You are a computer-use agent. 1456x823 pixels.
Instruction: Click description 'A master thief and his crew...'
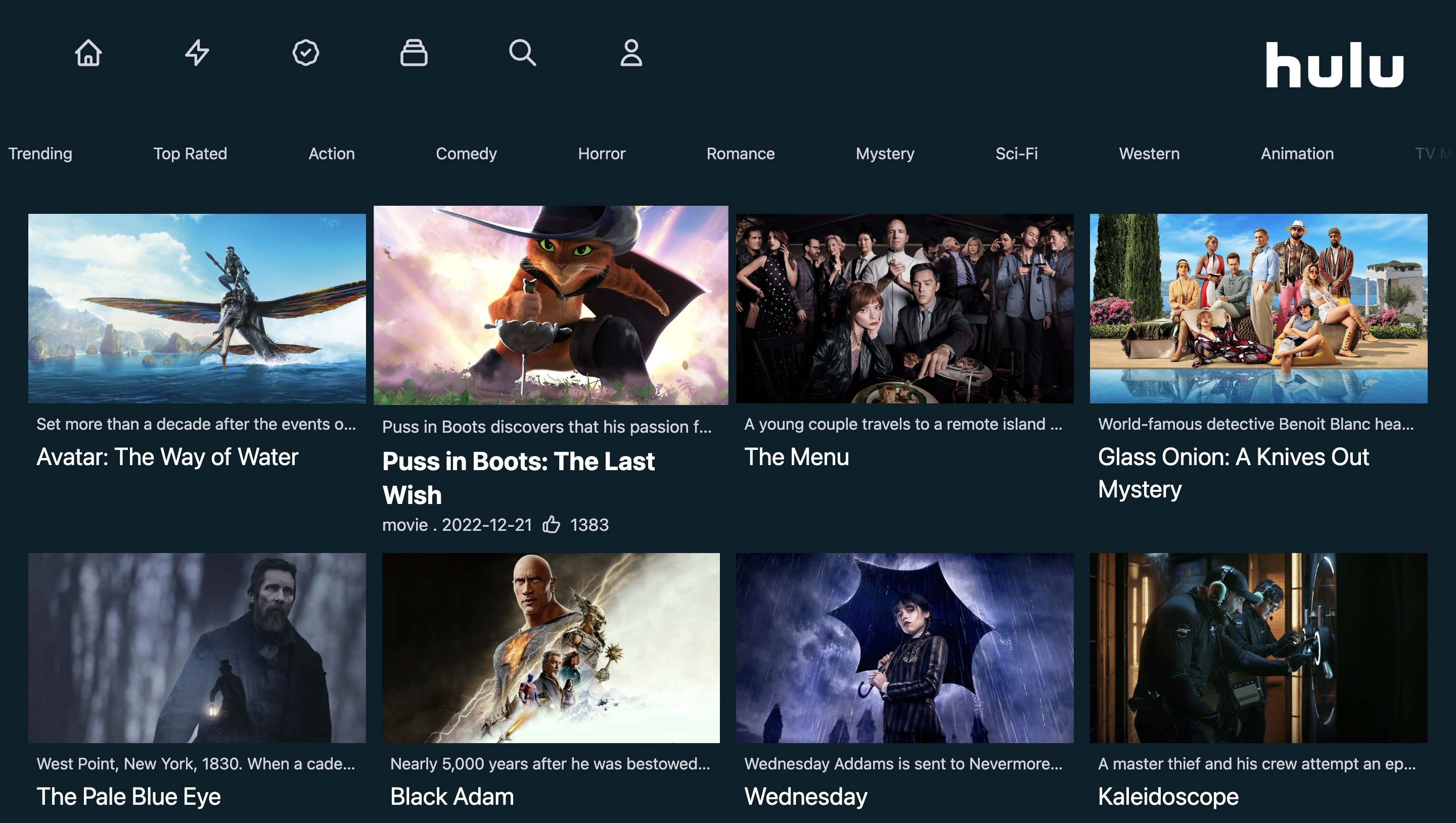[1257, 764]
